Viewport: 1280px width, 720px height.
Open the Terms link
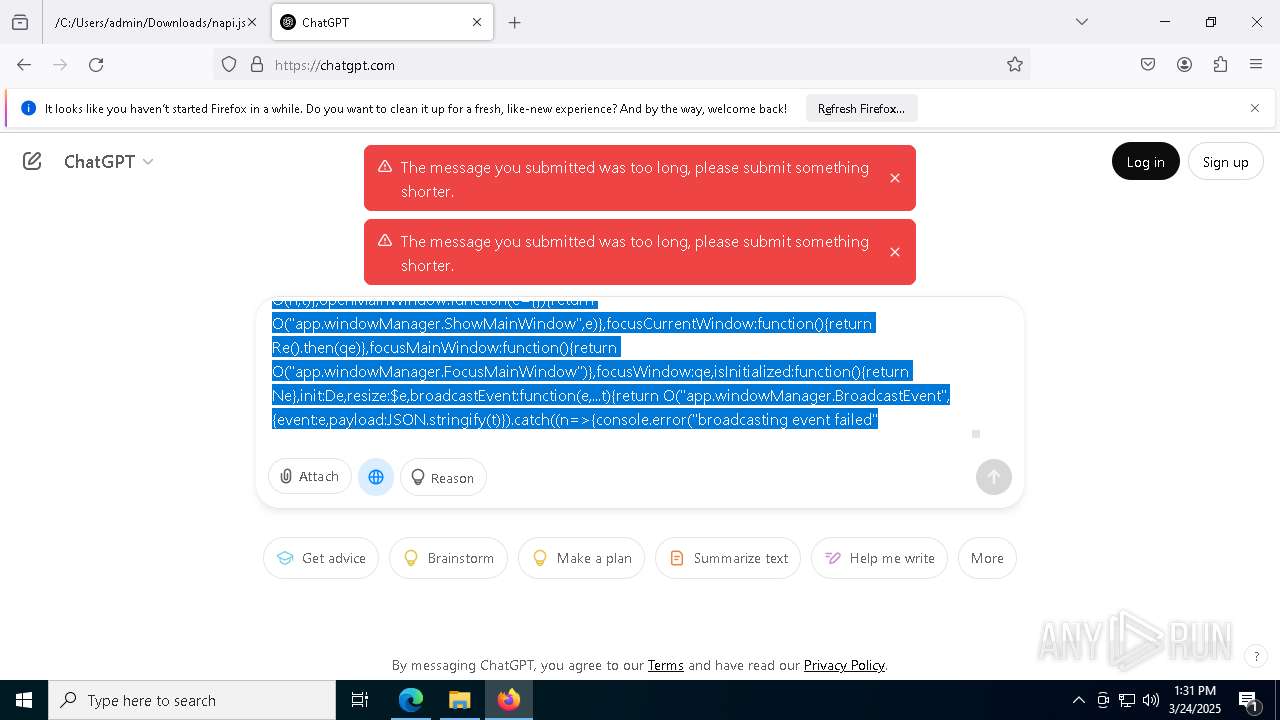tap(666, 665)
